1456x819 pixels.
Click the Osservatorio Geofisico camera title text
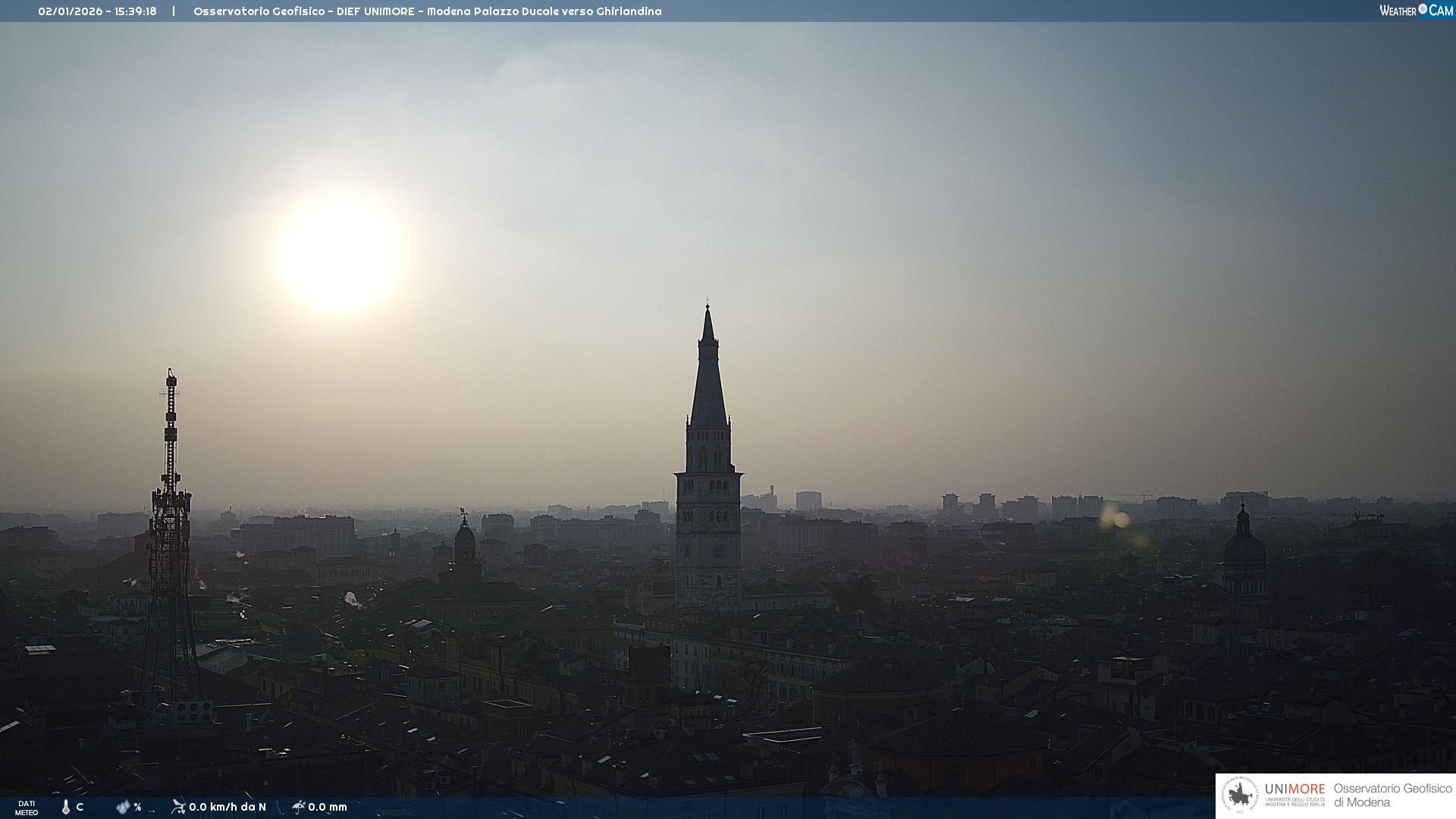tap(427, 11)
